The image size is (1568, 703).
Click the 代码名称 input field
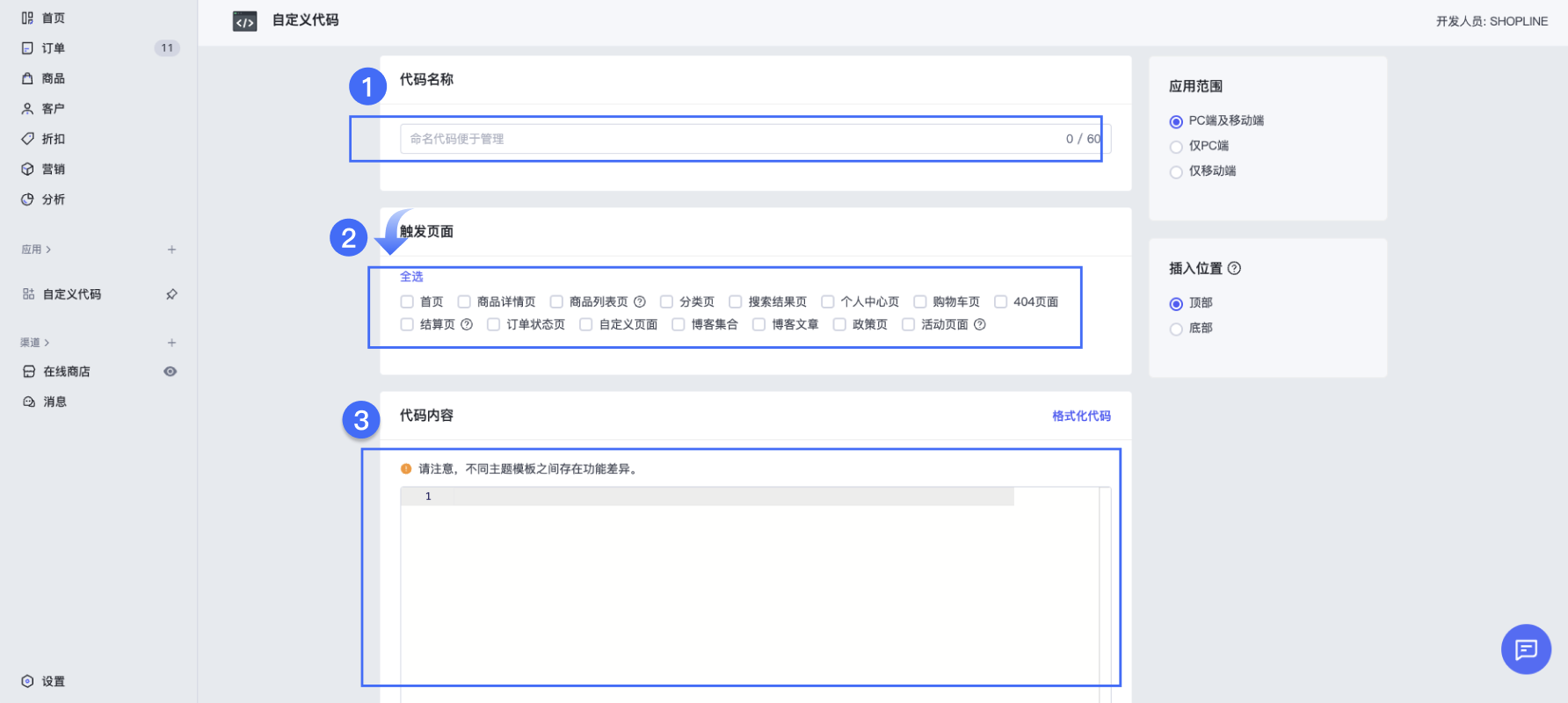point(730,139)
